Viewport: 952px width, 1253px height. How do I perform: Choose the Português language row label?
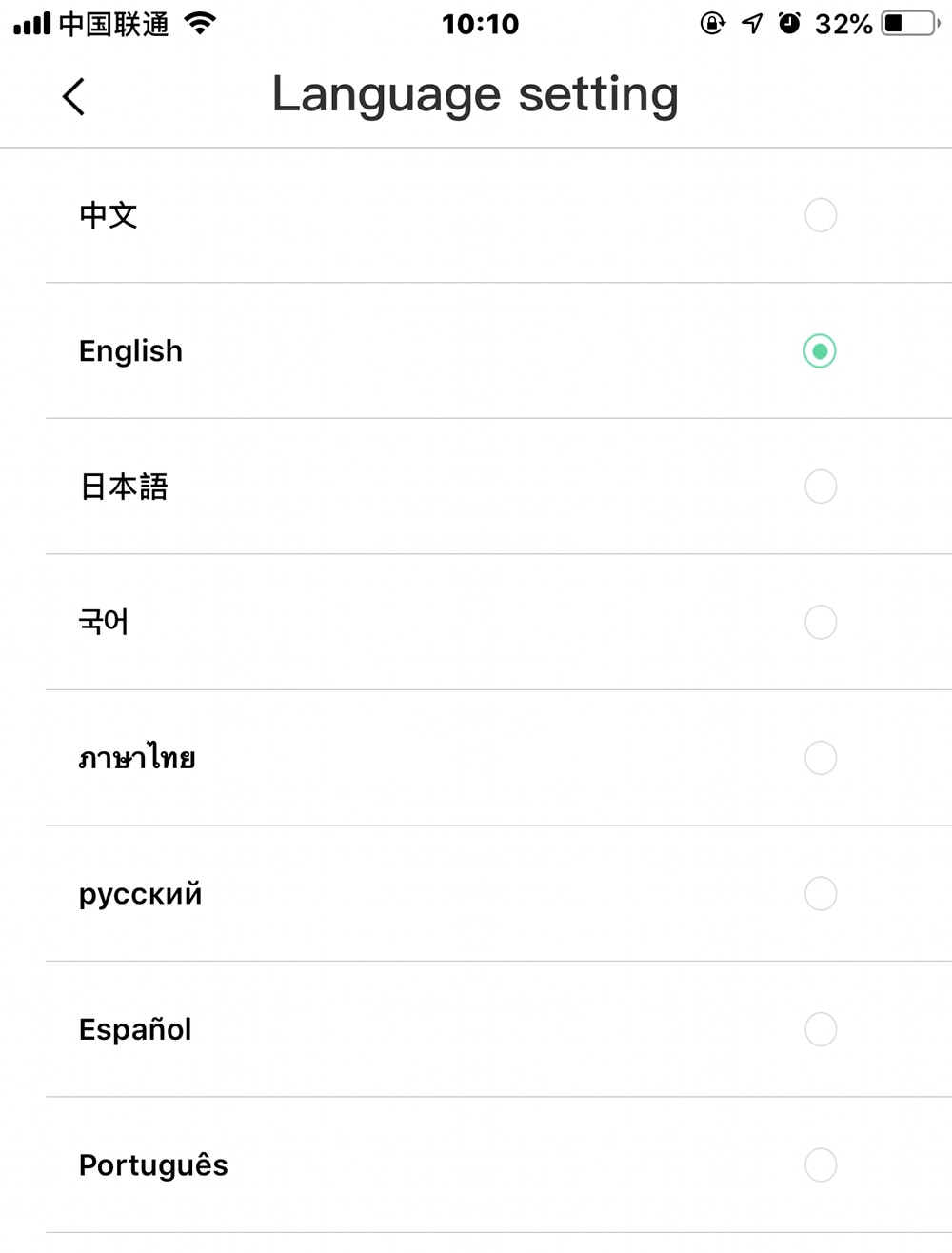coord(153,1165)
